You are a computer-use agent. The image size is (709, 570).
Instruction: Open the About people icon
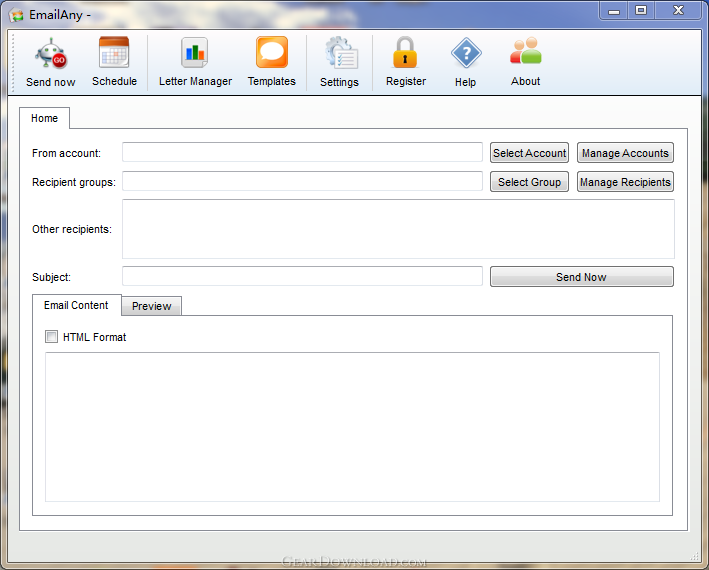525,52
